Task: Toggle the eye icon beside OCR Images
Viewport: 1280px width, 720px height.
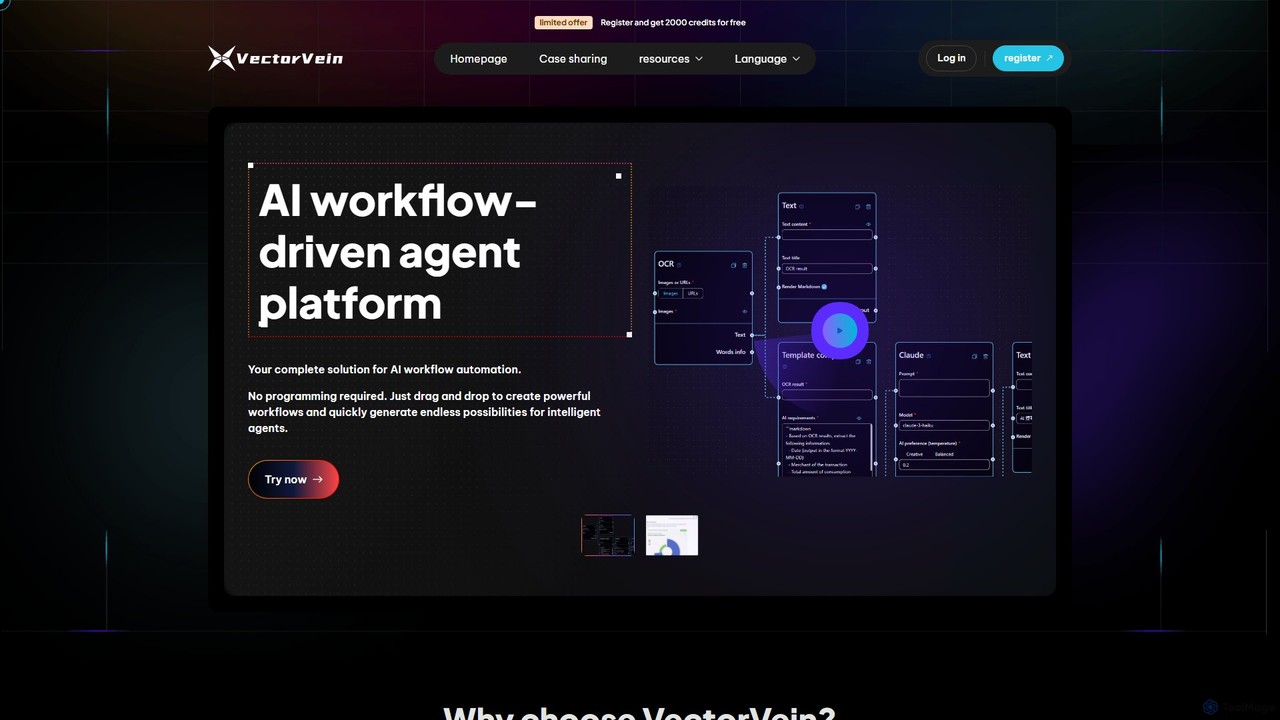Action: pos(745,311)
